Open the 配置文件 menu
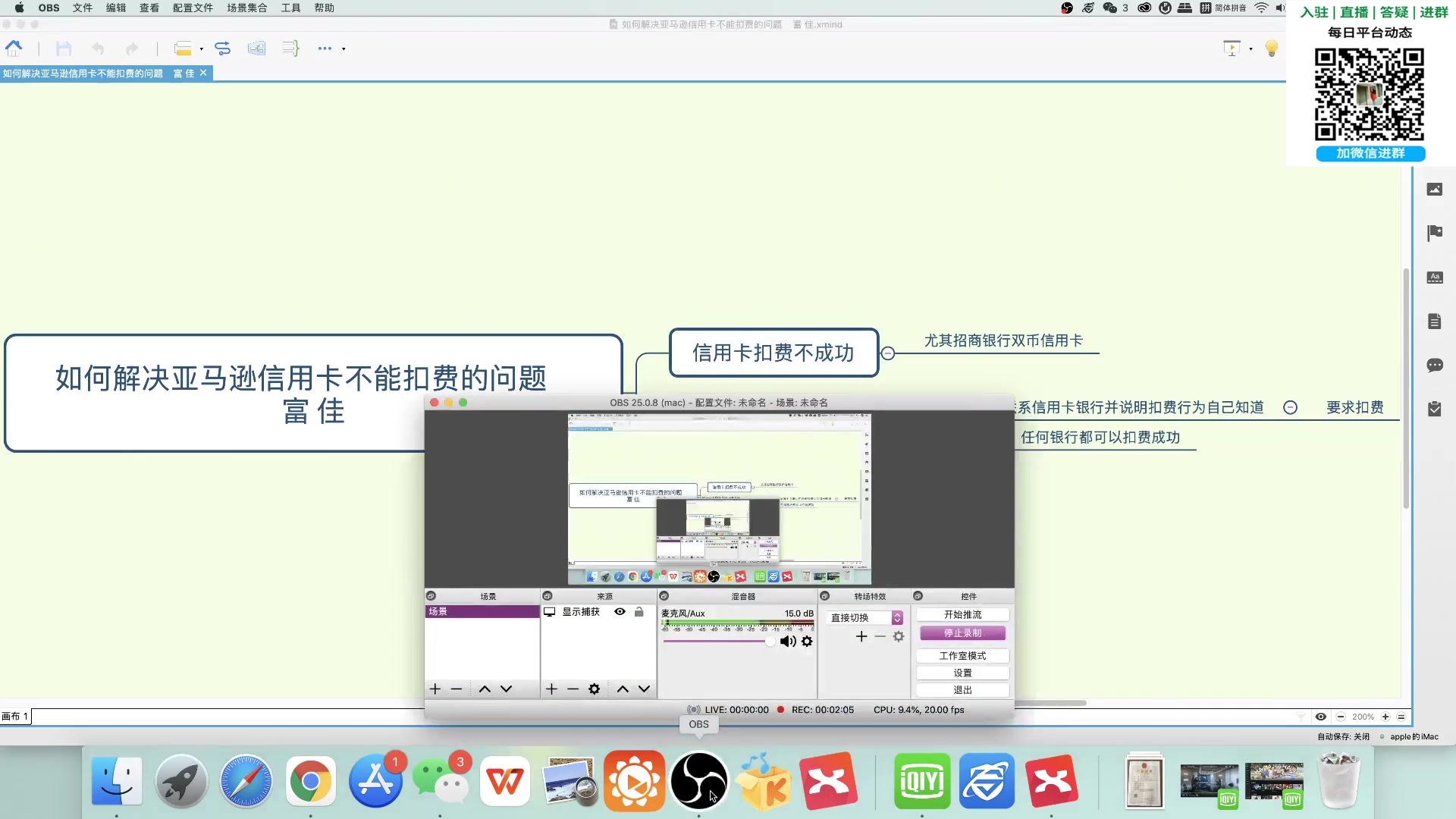Screen dimensions: 1456x819 [193, 8]
